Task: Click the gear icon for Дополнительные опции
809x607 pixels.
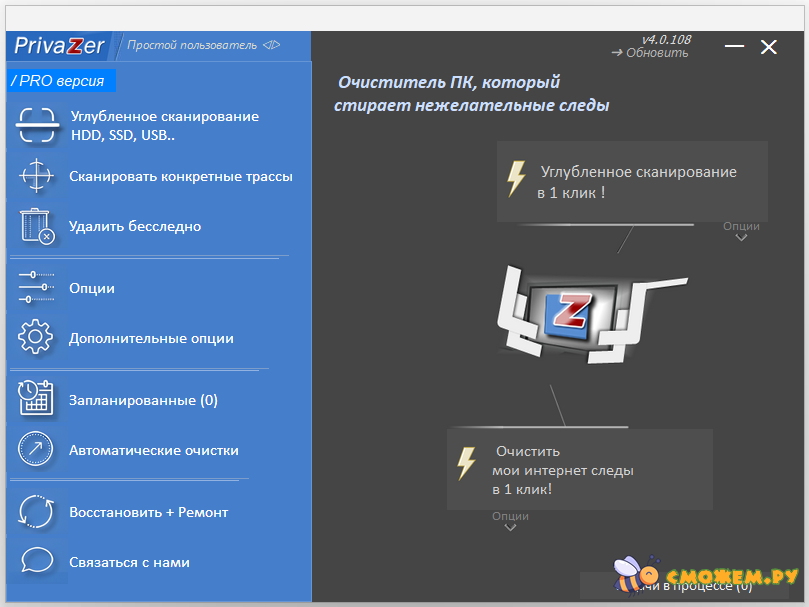Action: (x=36, y=338)
